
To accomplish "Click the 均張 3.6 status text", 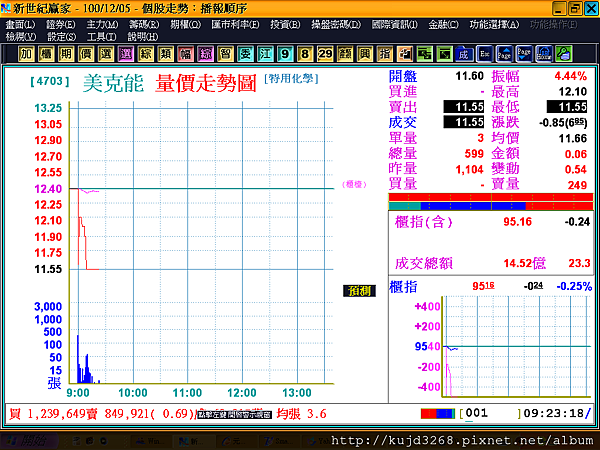I will coord(302,414).
